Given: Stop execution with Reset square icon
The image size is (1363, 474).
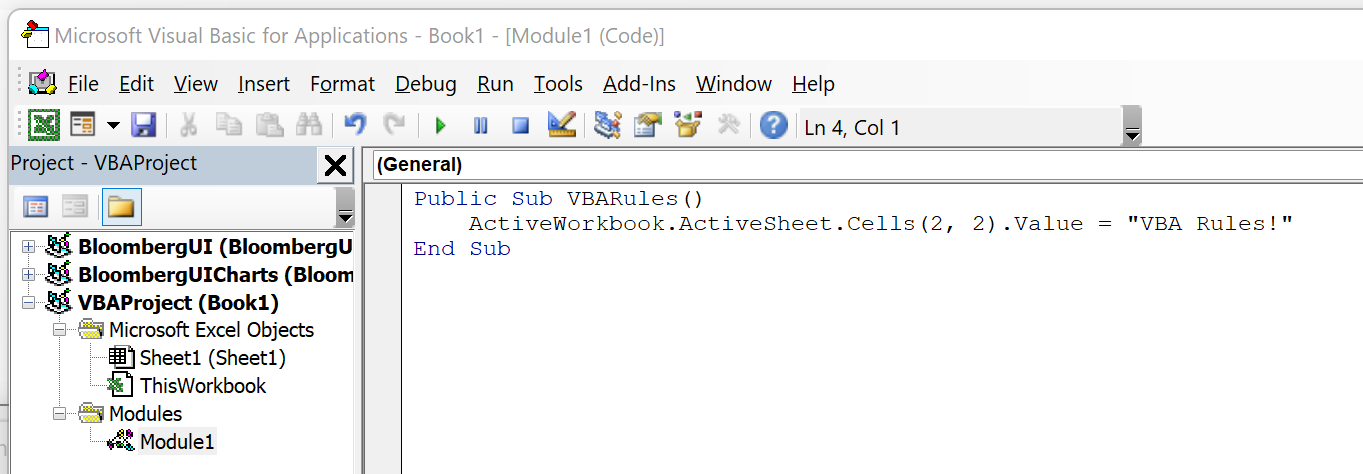Looking at the screenshot, I should (520, 126).
